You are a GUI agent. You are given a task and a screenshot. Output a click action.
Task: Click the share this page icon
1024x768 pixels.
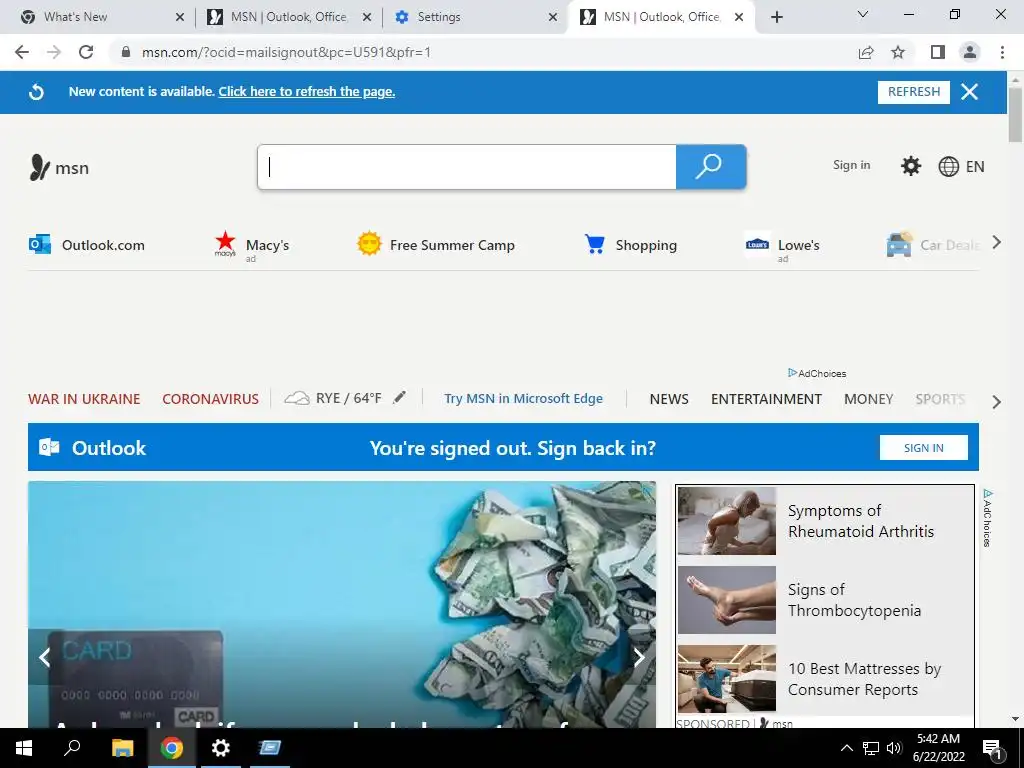[866, 52]
